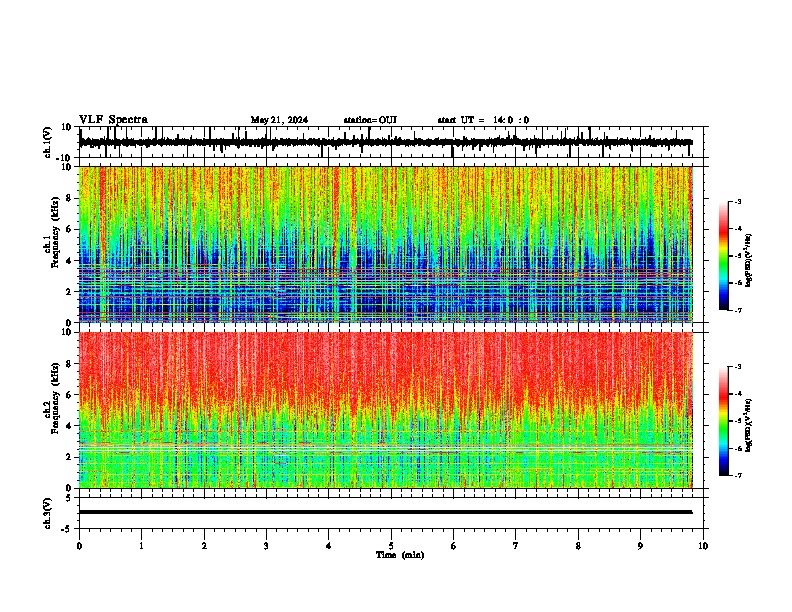Click the ch.1 spectrogram '8' kHz tick label
The height and width of the screenshot is (612, 792).
pyautogui.click(x=70, y=198)
